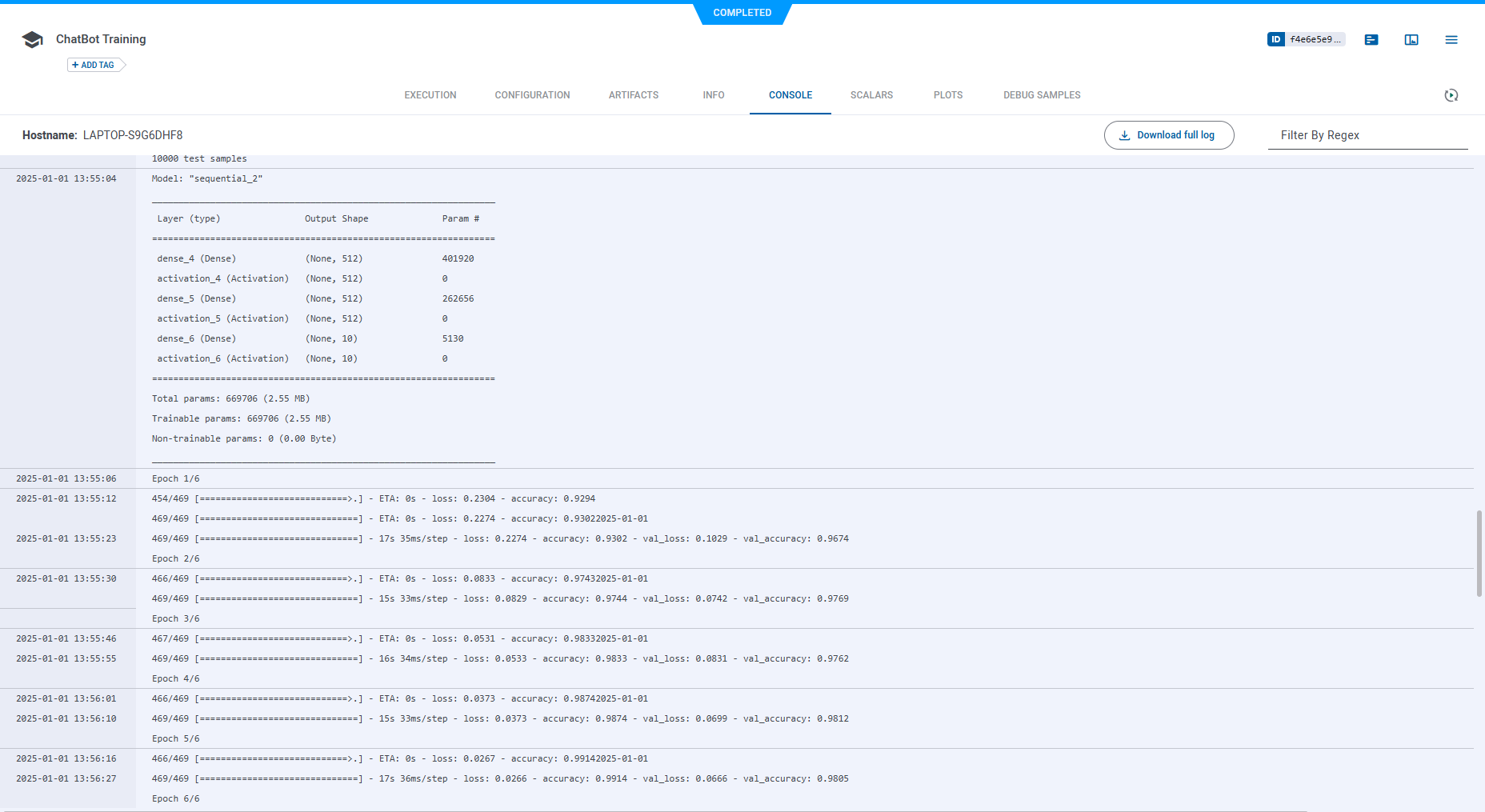Click the ADD TAG button
The image size is (1485, 812).
tap(94, 65)
